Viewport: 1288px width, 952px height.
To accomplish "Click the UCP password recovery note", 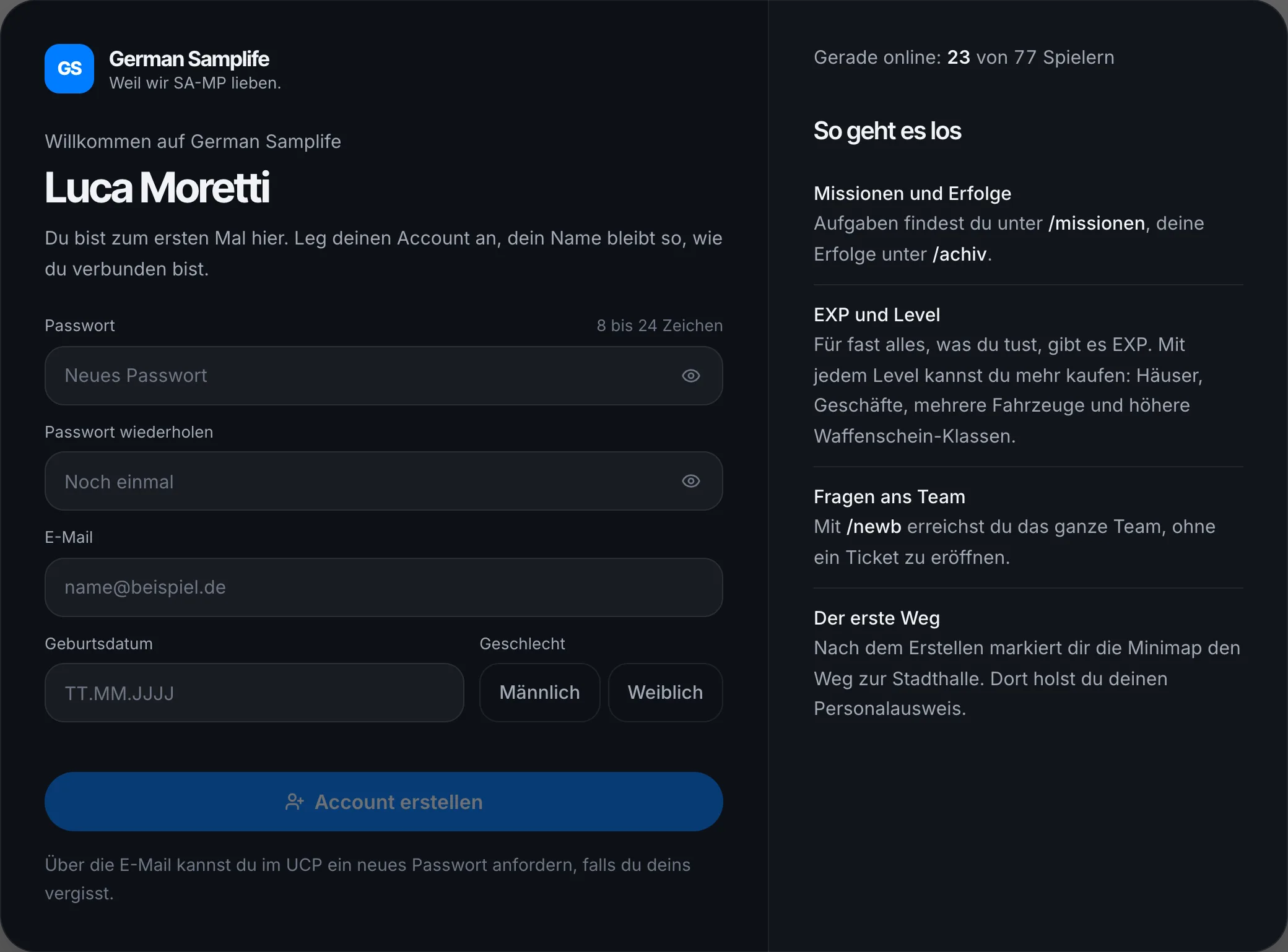I will [x=368, y=879].
